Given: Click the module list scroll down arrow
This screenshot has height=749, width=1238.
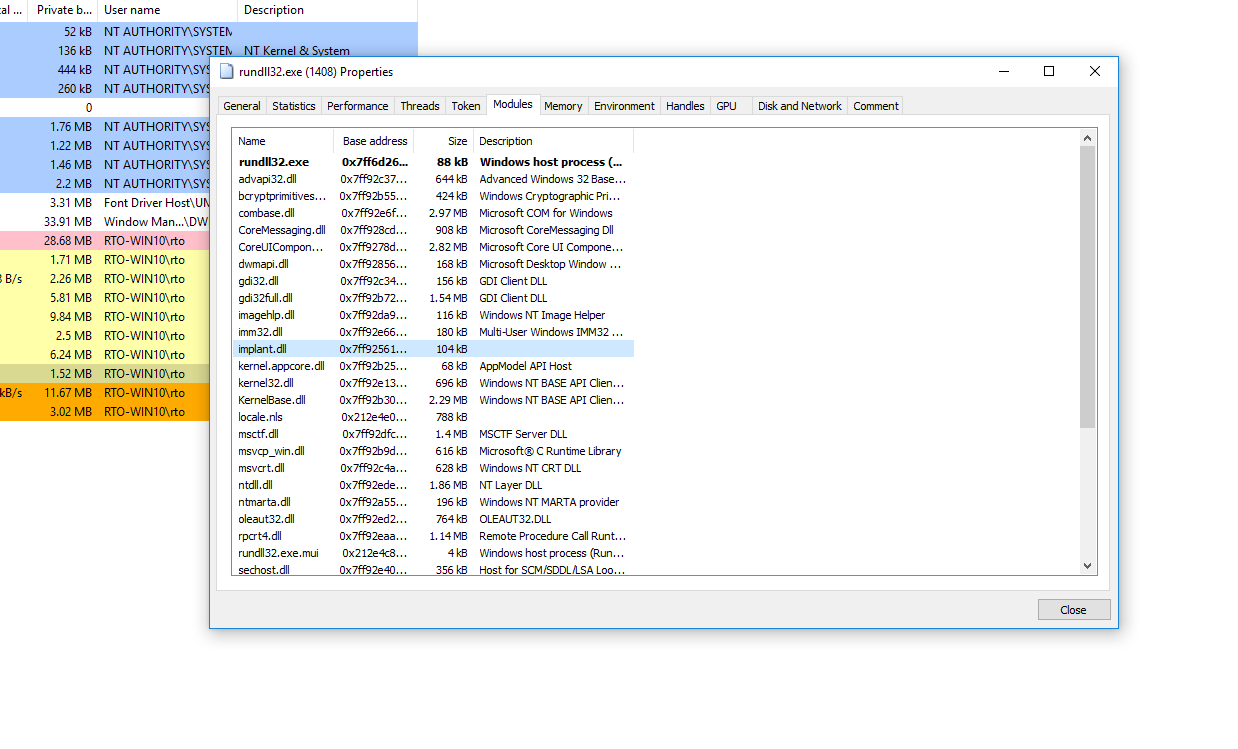Looking at the screenshot, I should (1088, 566).
